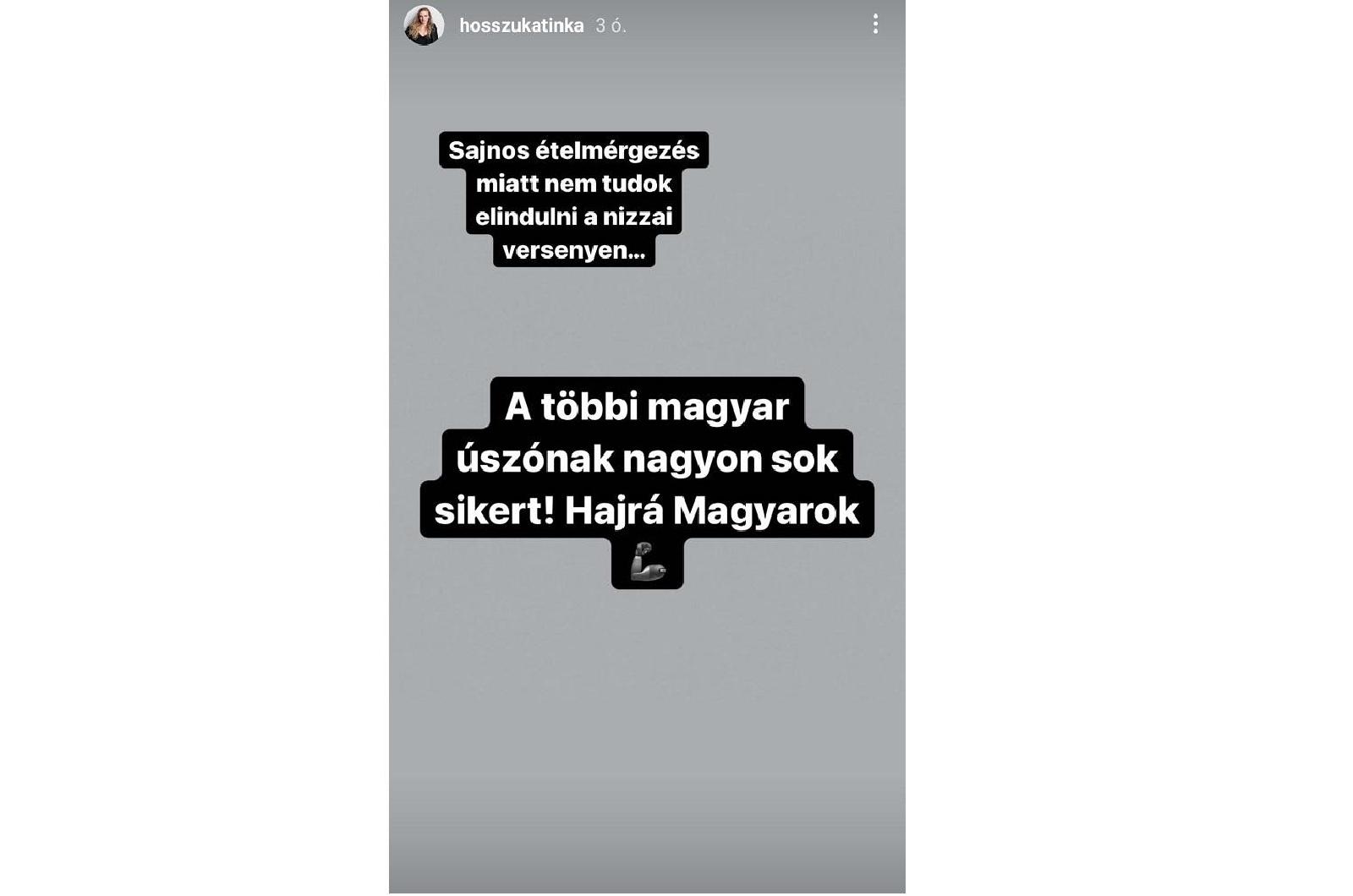The width and height of the screenshot is (1353, 896).
Task: Click the "3 ó." story timestamp
Action: point(611,26)
